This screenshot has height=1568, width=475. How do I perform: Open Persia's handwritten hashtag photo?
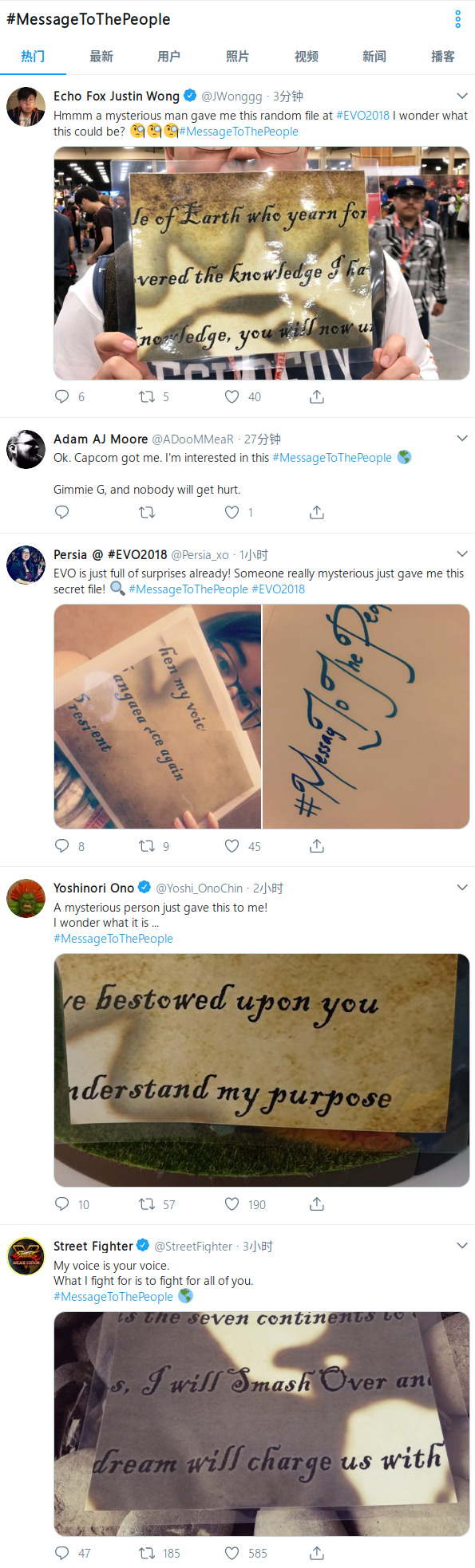[x=366, y=716]
